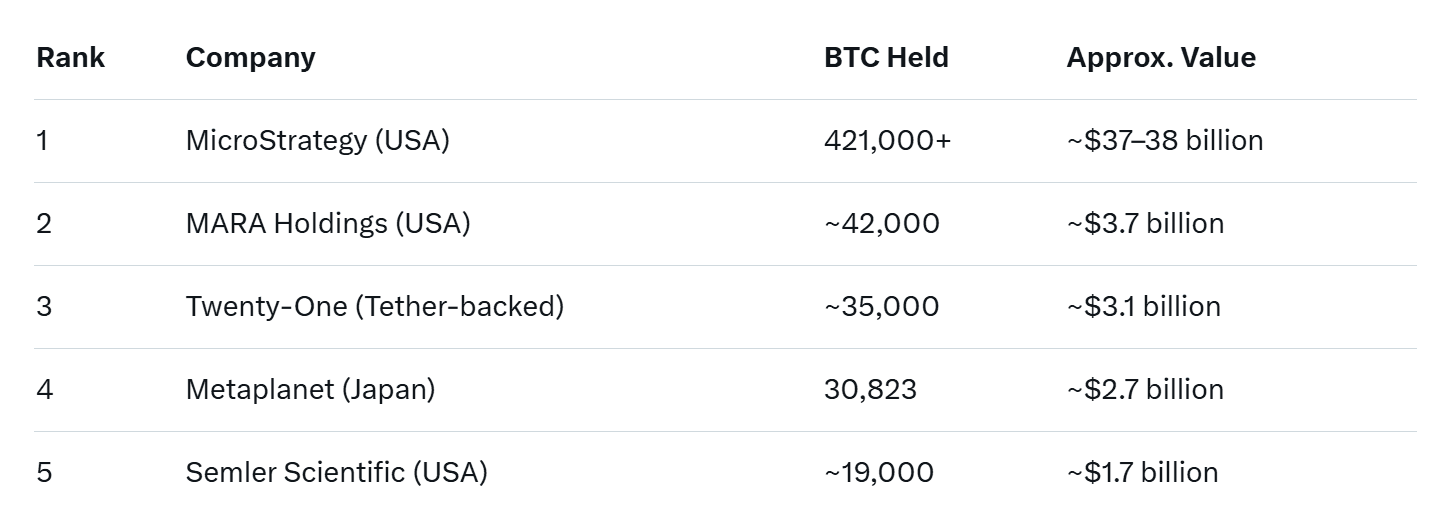
Task: Click the Approx. Value column header
Action: [1161, 58]
